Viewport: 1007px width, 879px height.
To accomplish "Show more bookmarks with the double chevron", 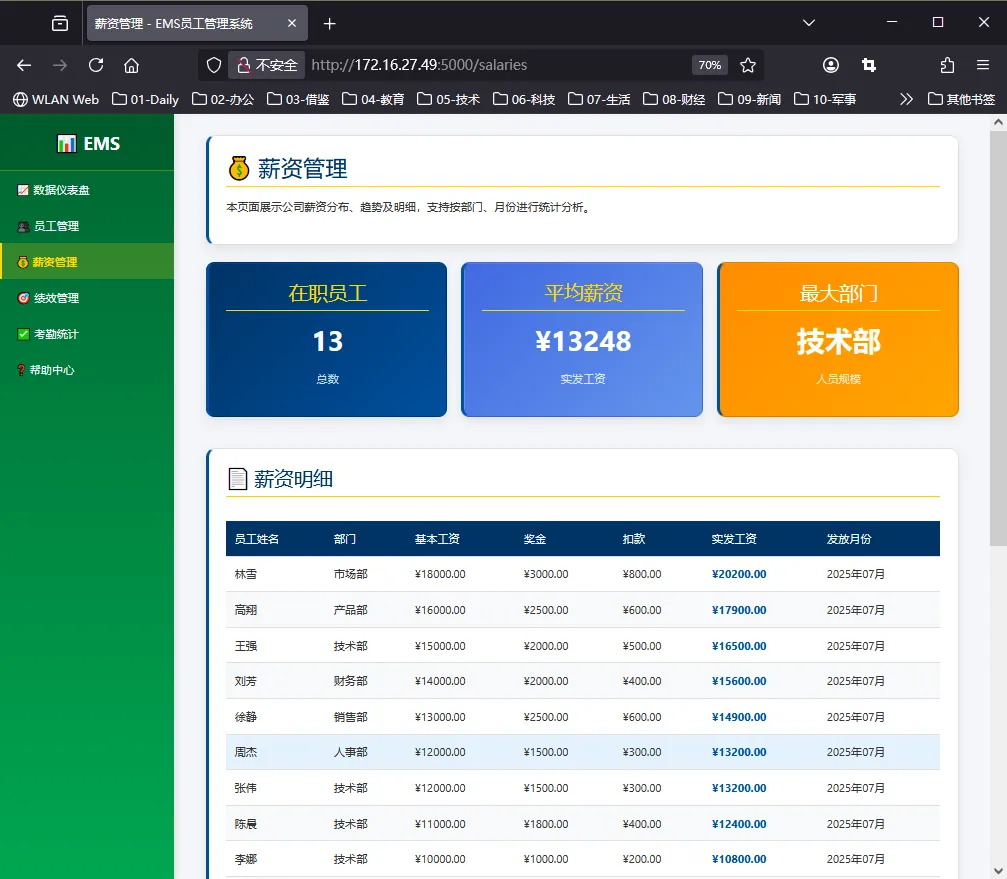I will click(x=906, y=99).
